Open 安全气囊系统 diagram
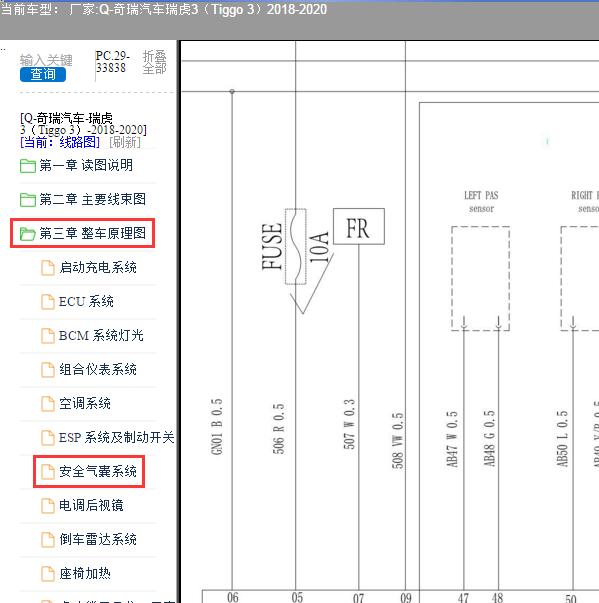Viewport: 599px width, 603px height. point(98,471)
